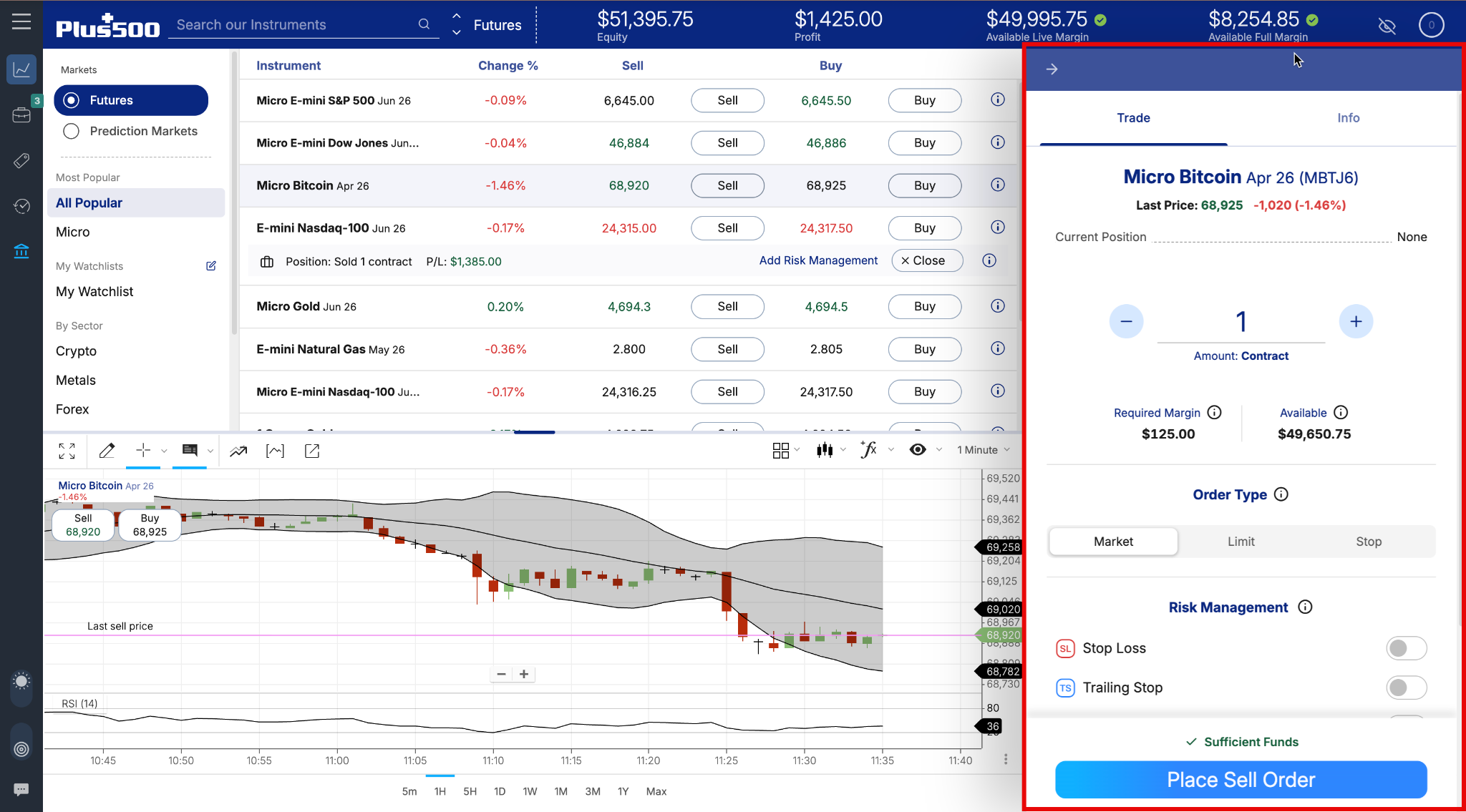Close the E-mini Nasdaq-100 position
Viewport: 1466px width, 812px height.
[x=927, y=260]
